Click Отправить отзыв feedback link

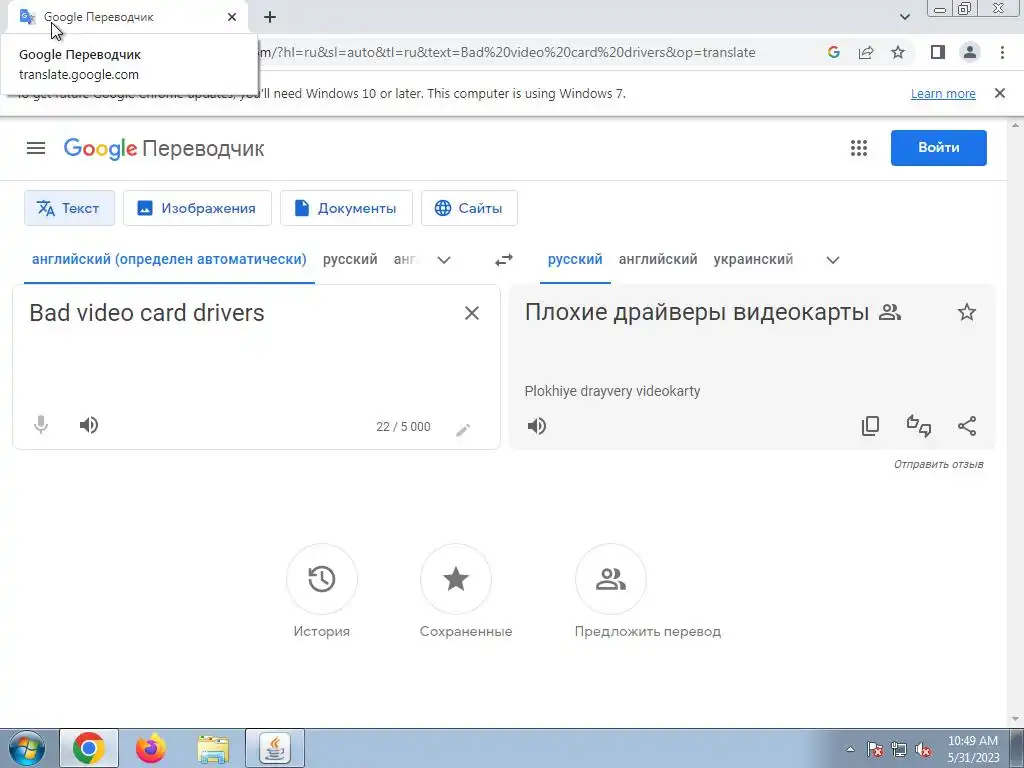pyautogui.click(x=938, y=464)
